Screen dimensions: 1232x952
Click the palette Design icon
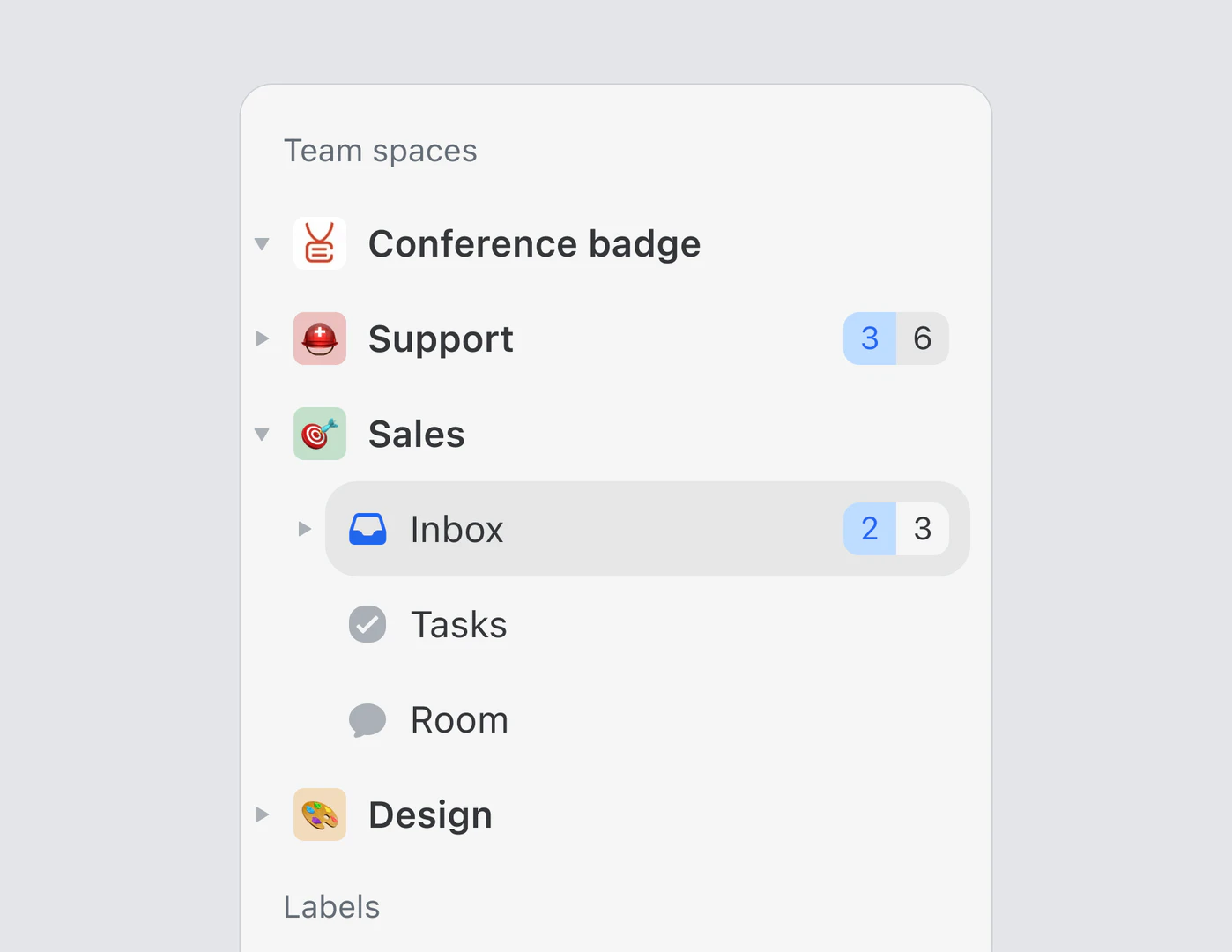[x=320, y=814]
